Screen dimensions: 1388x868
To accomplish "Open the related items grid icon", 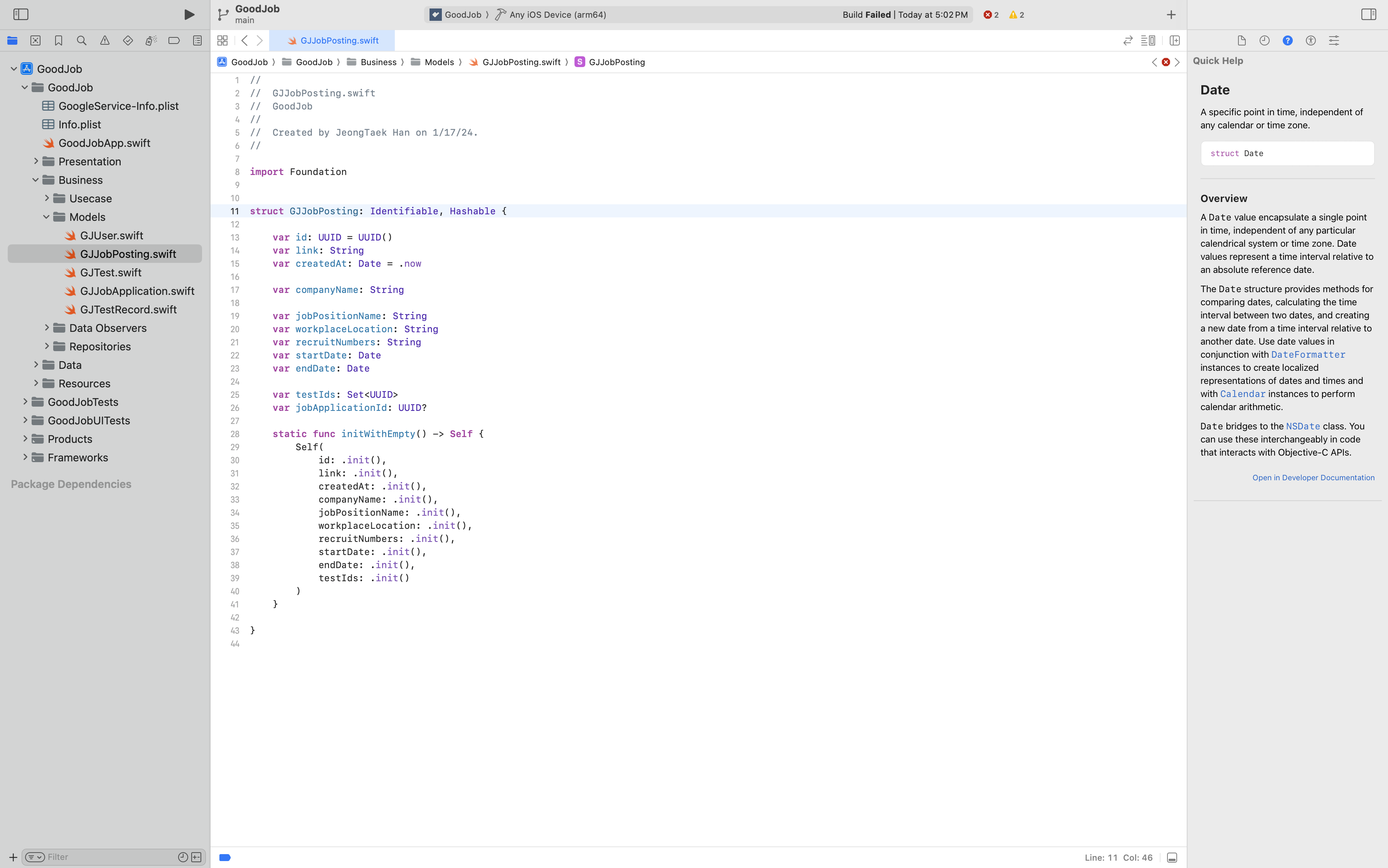I will (x=222, y=40).
